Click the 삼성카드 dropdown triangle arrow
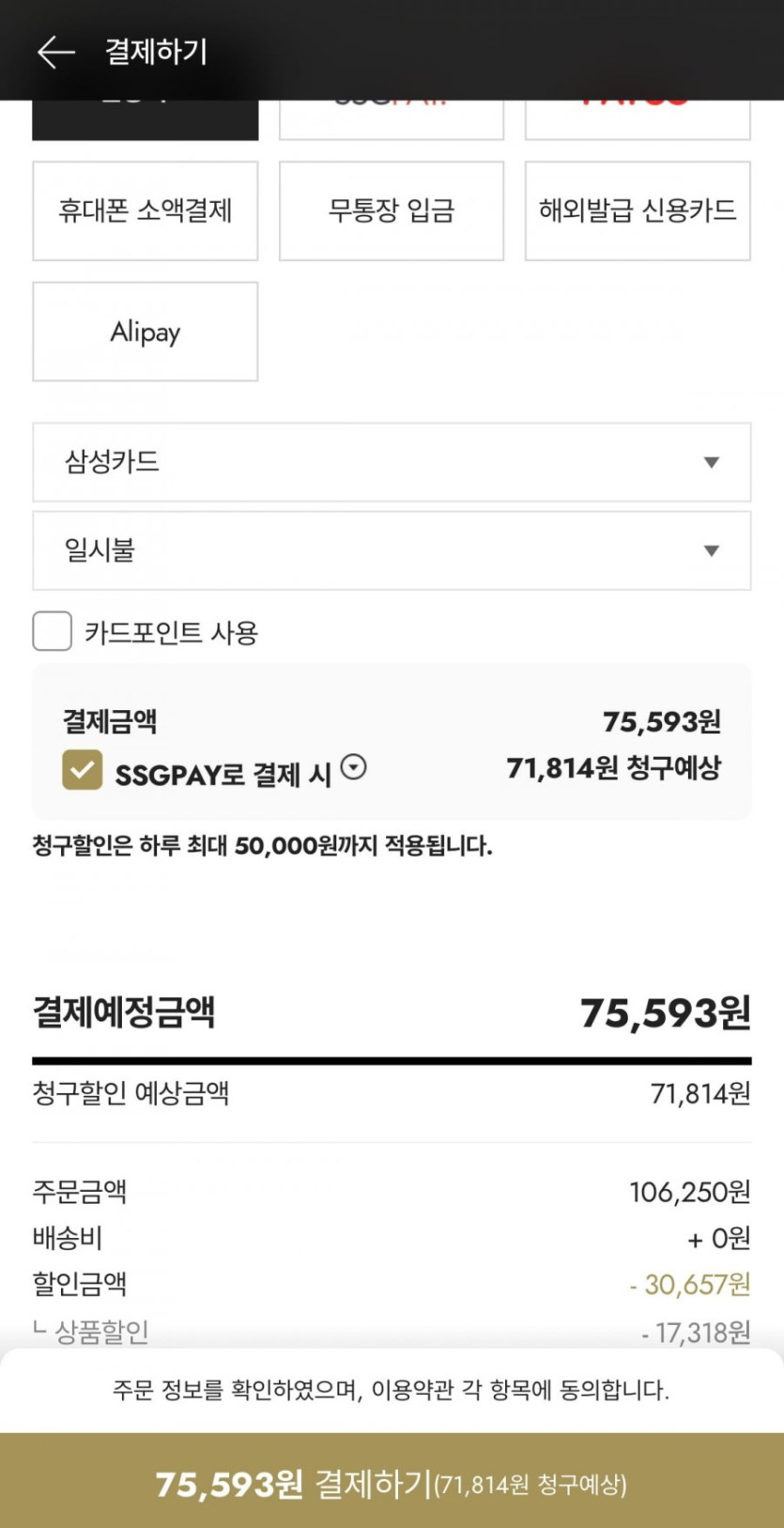784x1528 pixels. point(712,462)
